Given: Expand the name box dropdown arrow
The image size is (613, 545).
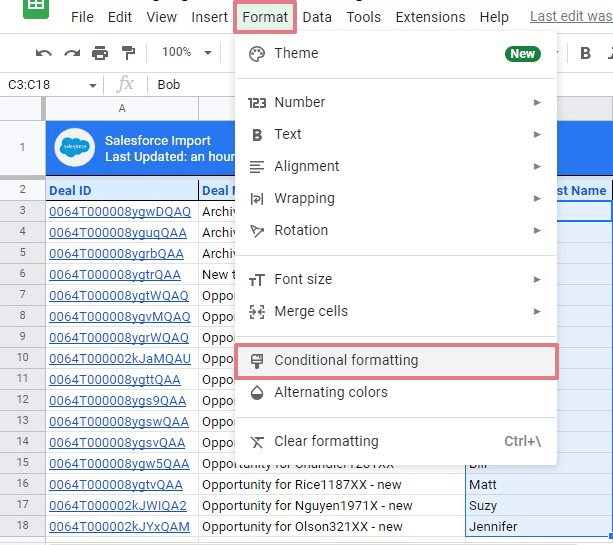Looking at the screenshot, I should coord(93,85).
